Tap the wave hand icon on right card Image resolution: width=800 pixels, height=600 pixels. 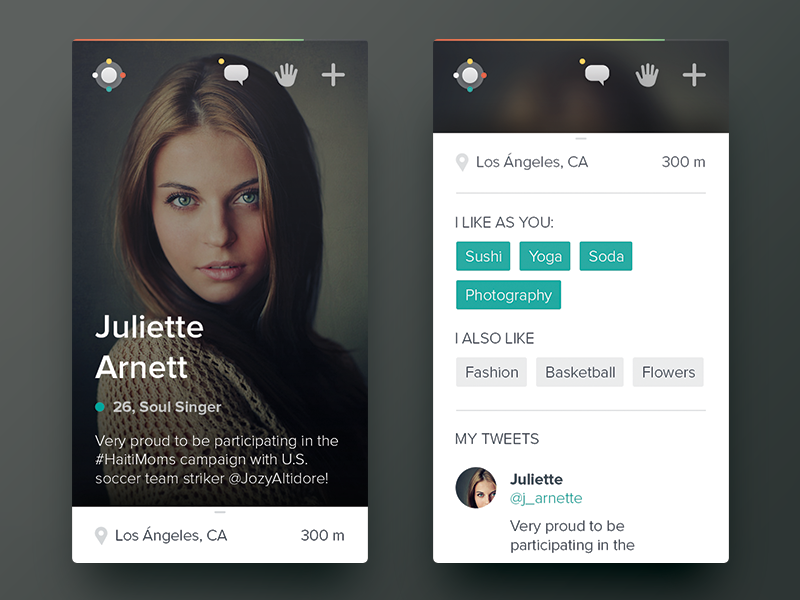tap(647, 75)
